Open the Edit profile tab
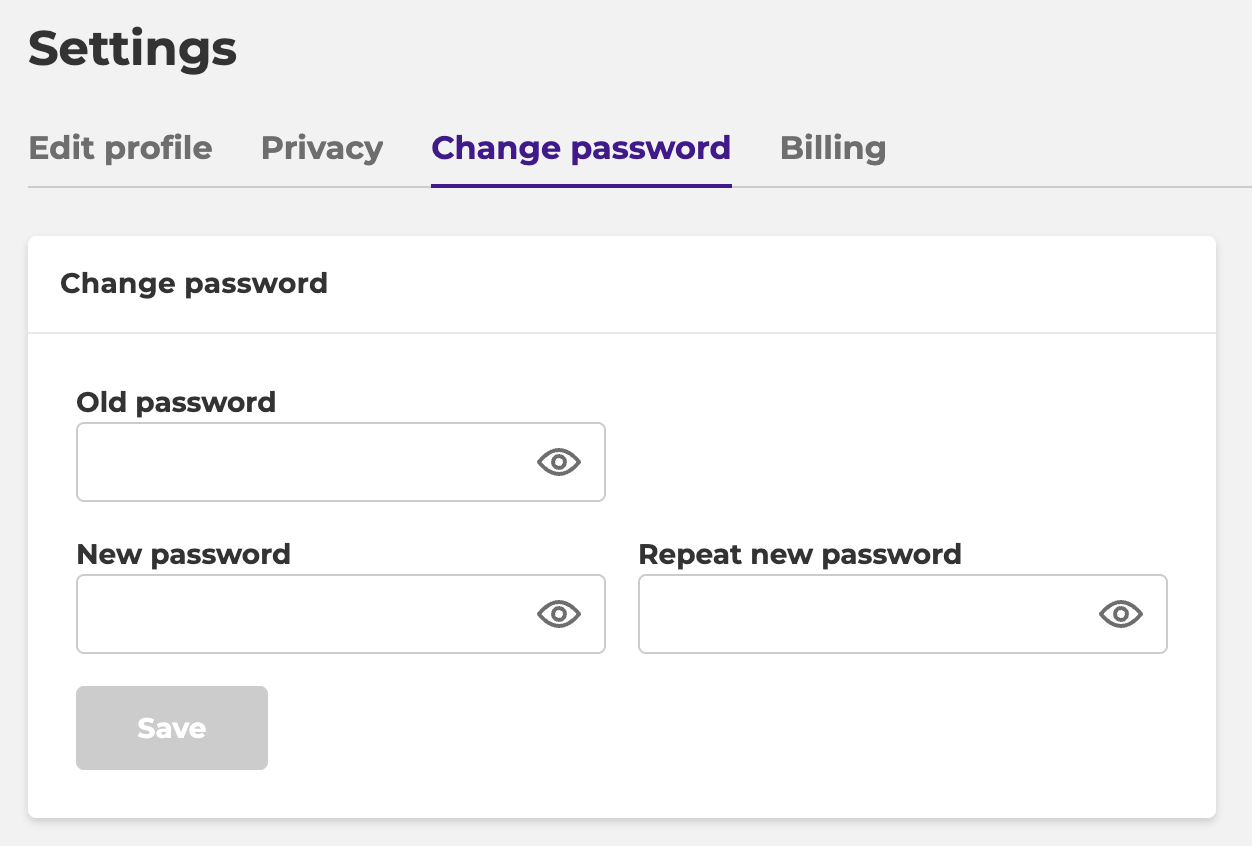This screenshot has height=846, width=1252. point(120,148)
